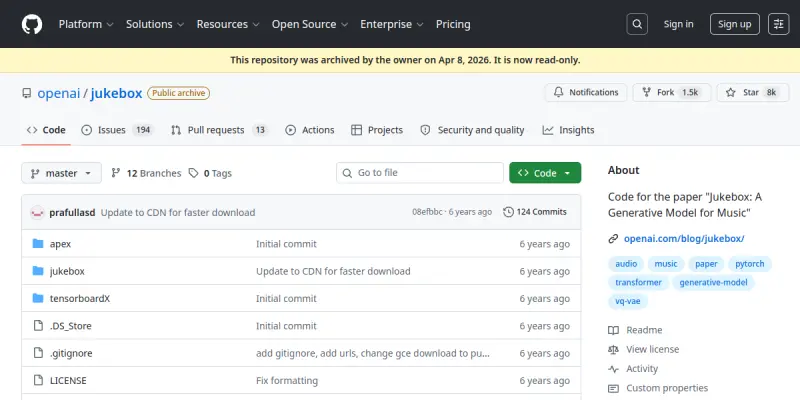Image resolution: width=800 pixels, height=400 pixels.
Task: Open the tensorboardX folder
Action: (x=80, y=298)
